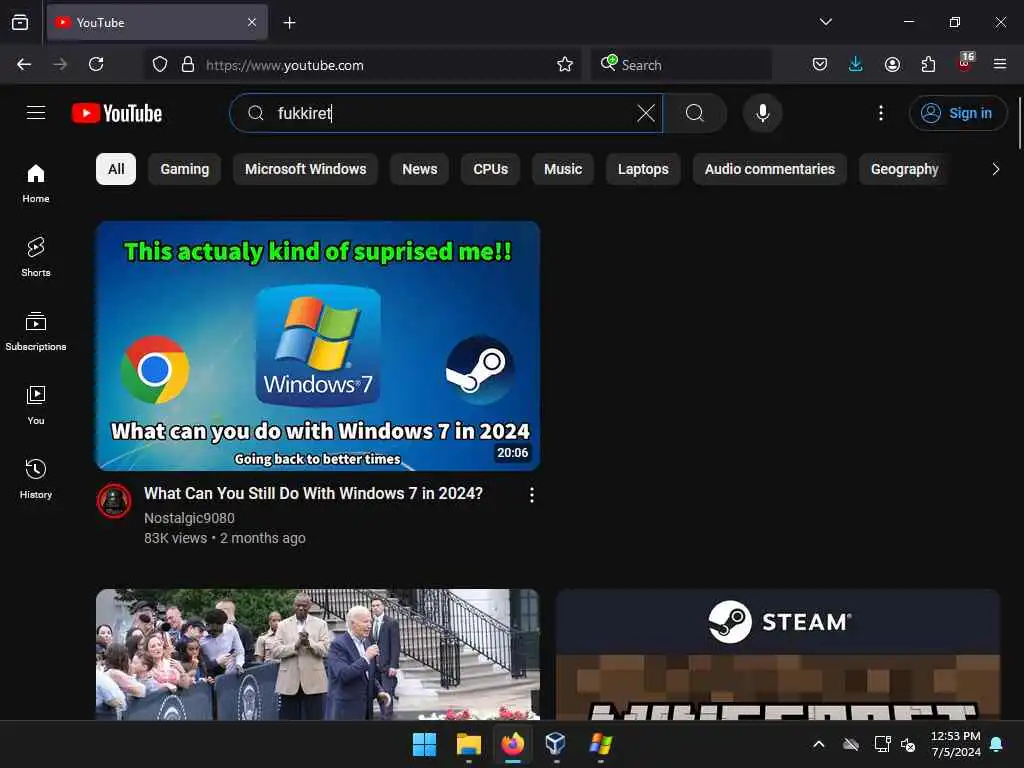Select the Gaming filter chip
The image size is (1024, 768).
click(185, 169)
